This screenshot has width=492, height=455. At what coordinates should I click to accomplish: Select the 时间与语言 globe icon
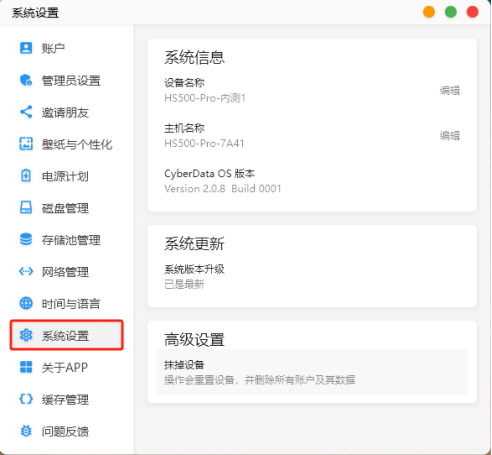[26, 303]
